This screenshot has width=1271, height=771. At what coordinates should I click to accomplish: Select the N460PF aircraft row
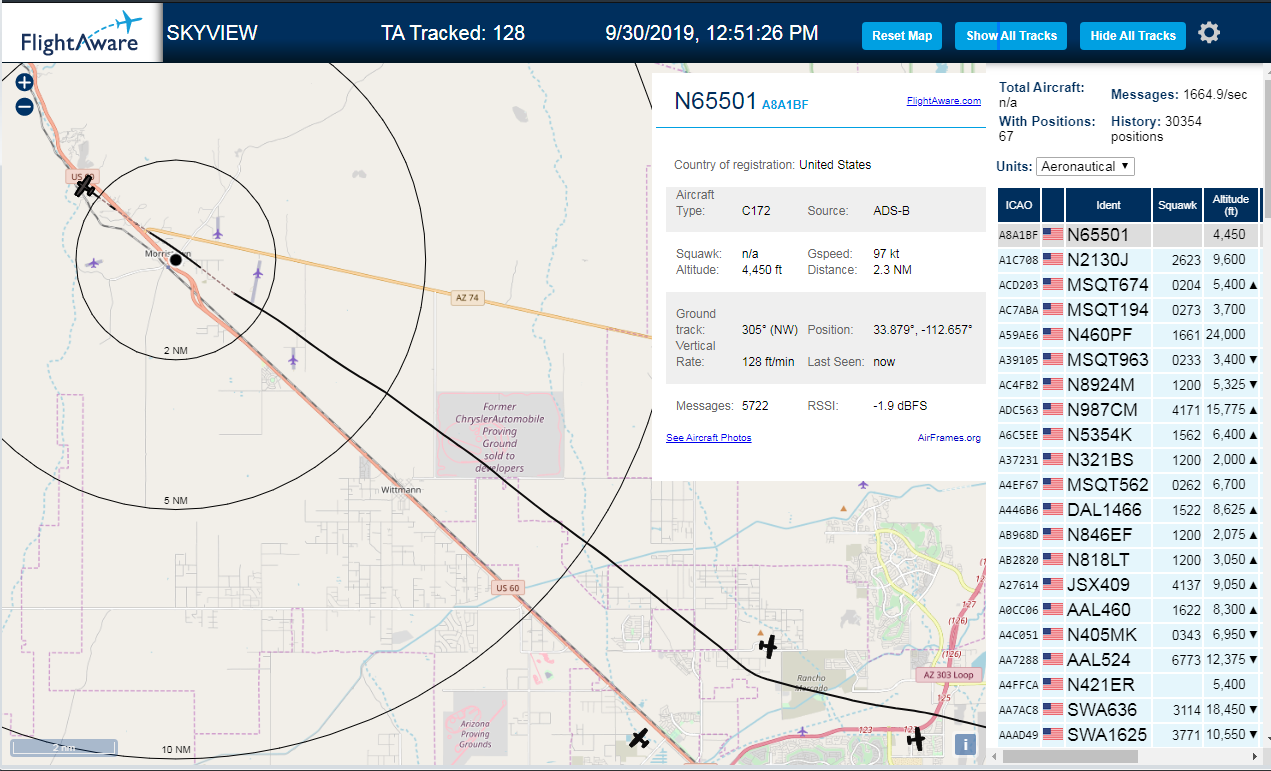(1129, 335)
